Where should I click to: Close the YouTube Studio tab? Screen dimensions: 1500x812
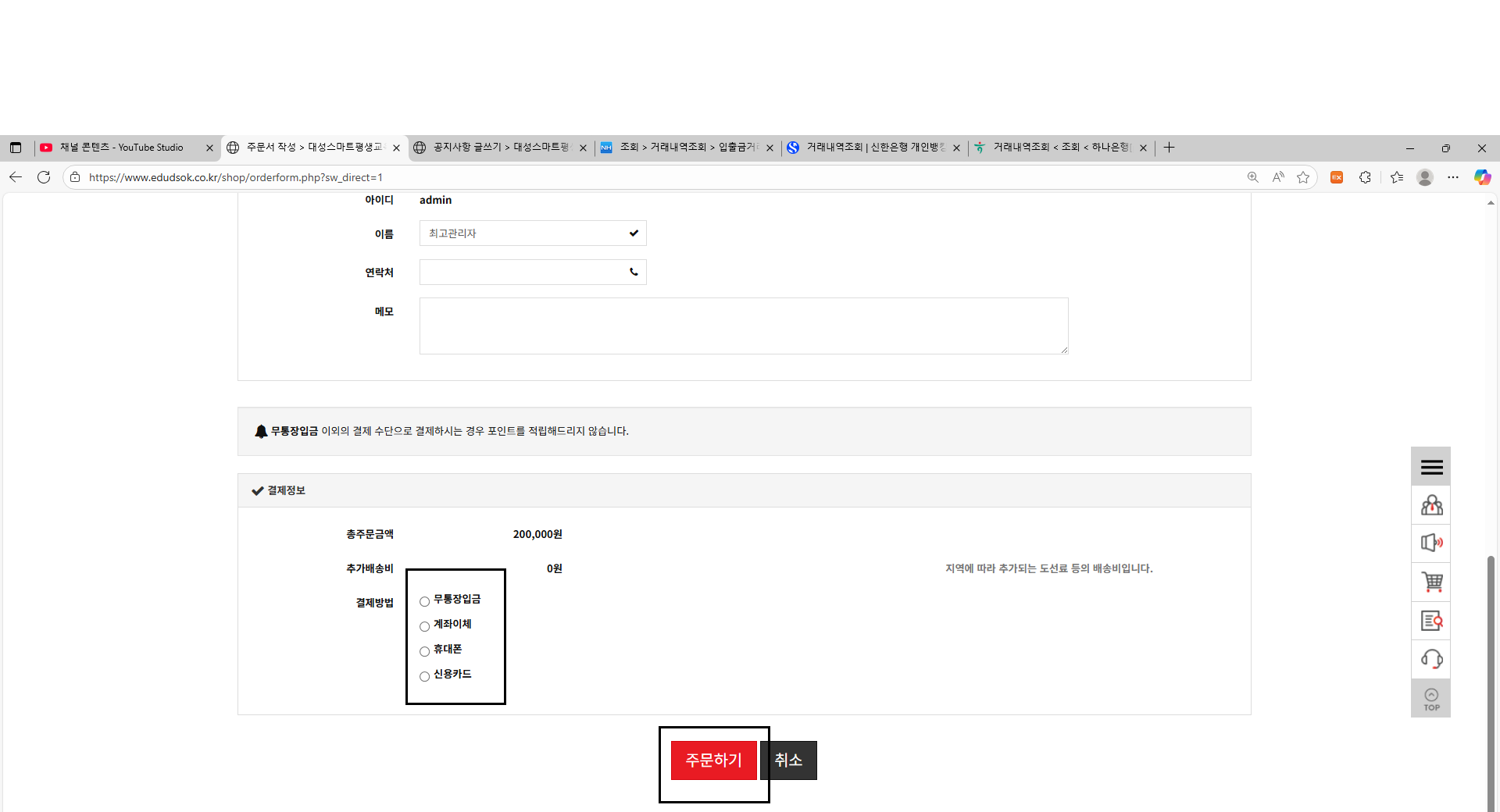pyautogui.click(x=209, y=148)
